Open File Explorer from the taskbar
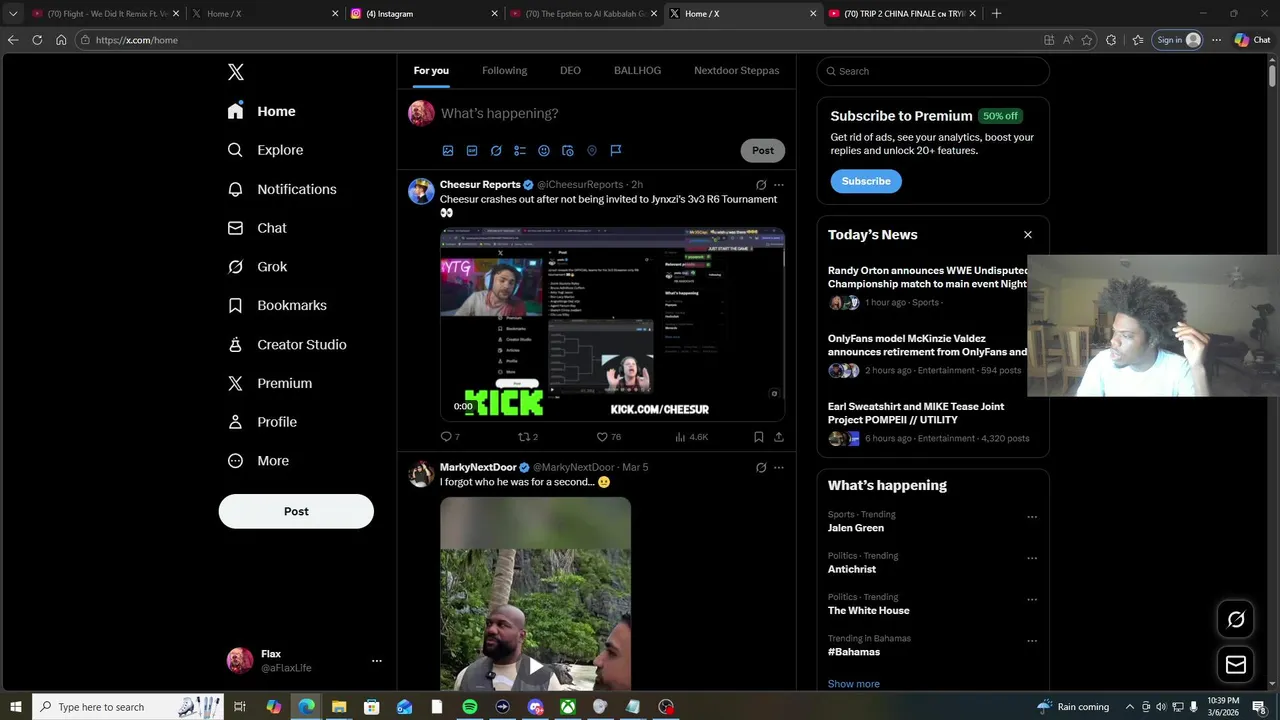This screenshot has width=1280, height=720. click(339, 707)
